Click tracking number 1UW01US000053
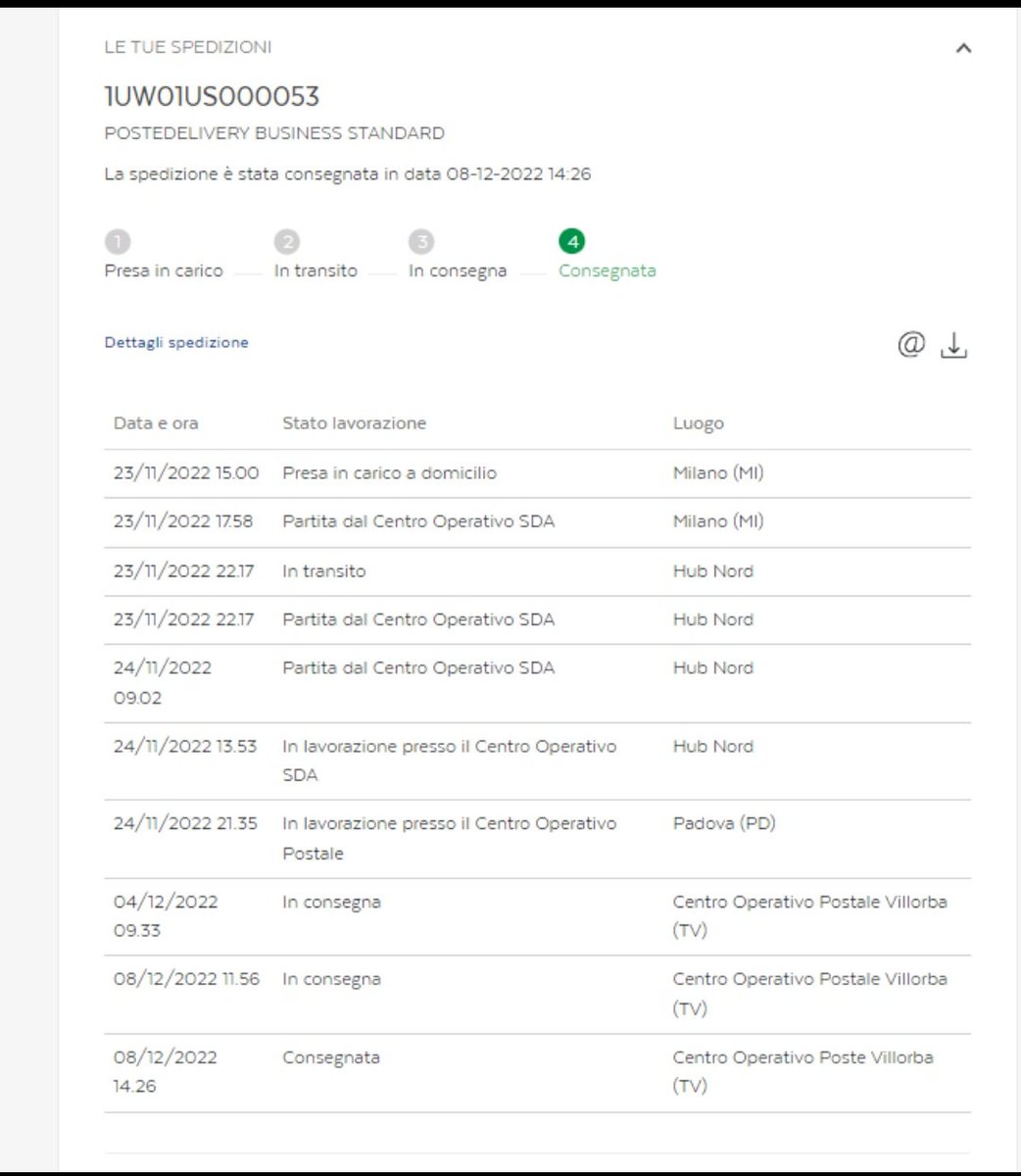The image size is (1021, 1176). pos(212,96)
